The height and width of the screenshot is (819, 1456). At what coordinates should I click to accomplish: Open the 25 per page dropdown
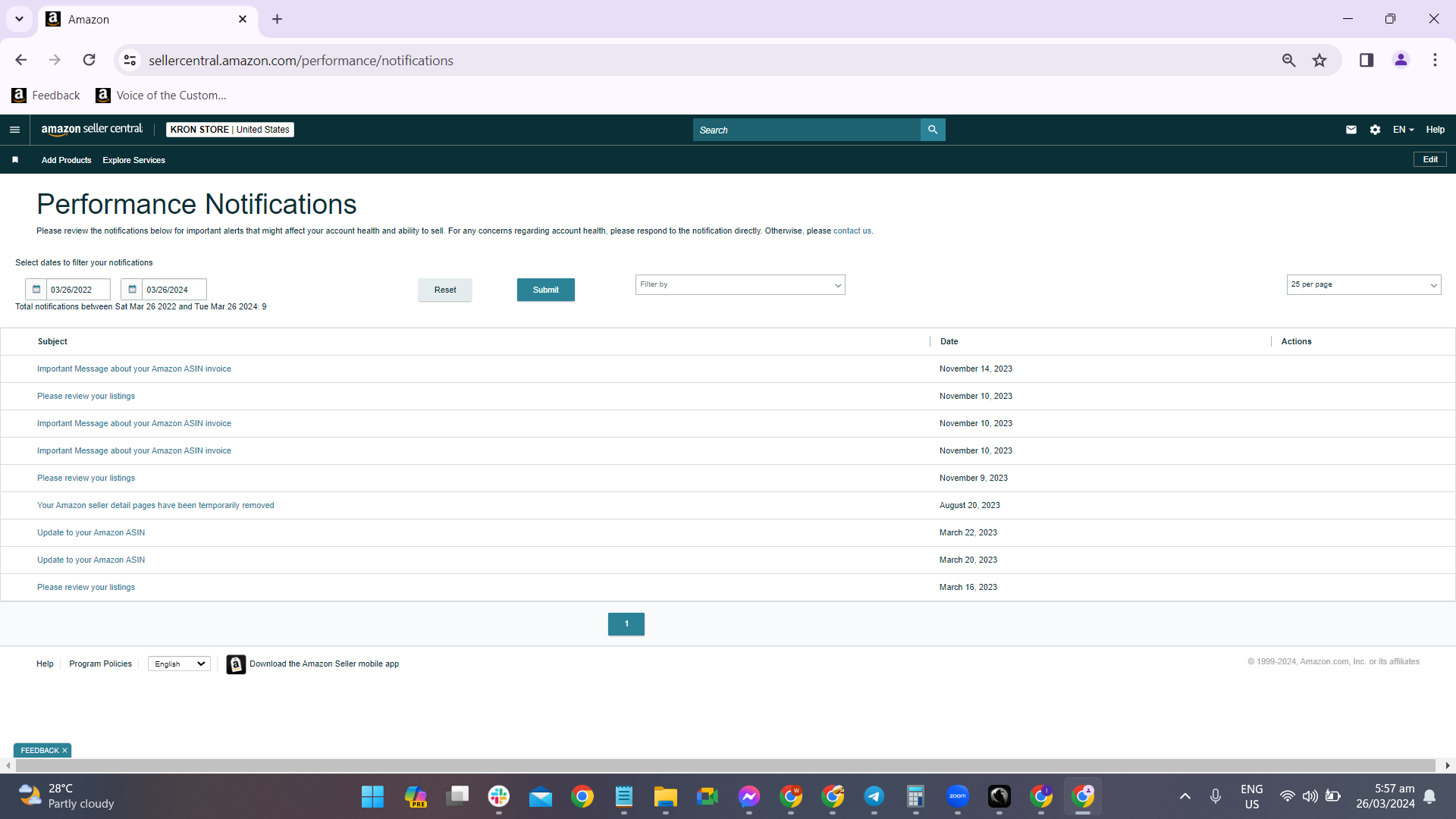click(1363, 285)
